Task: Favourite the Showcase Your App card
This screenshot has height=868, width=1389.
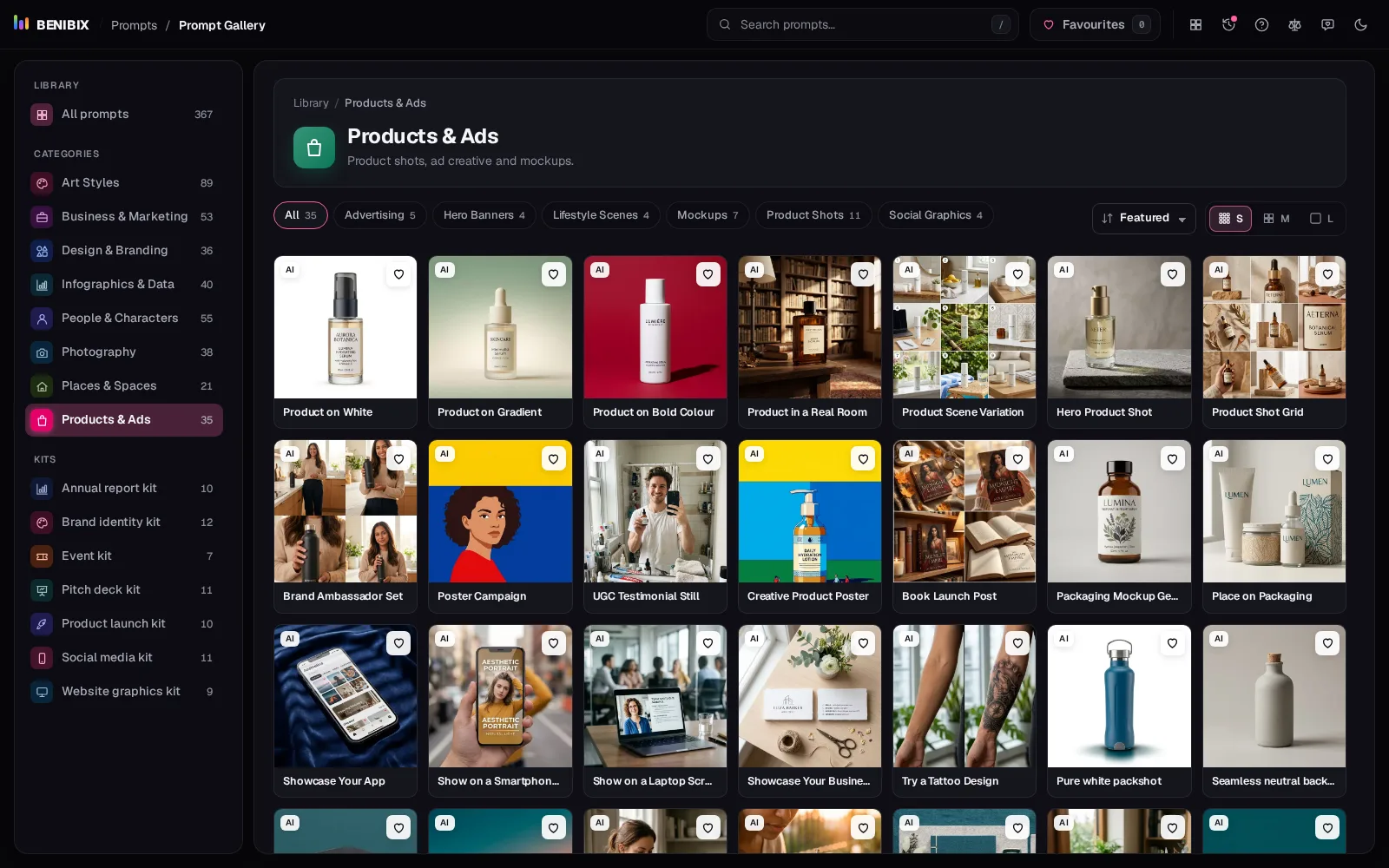Action: (x=398, y=643)
